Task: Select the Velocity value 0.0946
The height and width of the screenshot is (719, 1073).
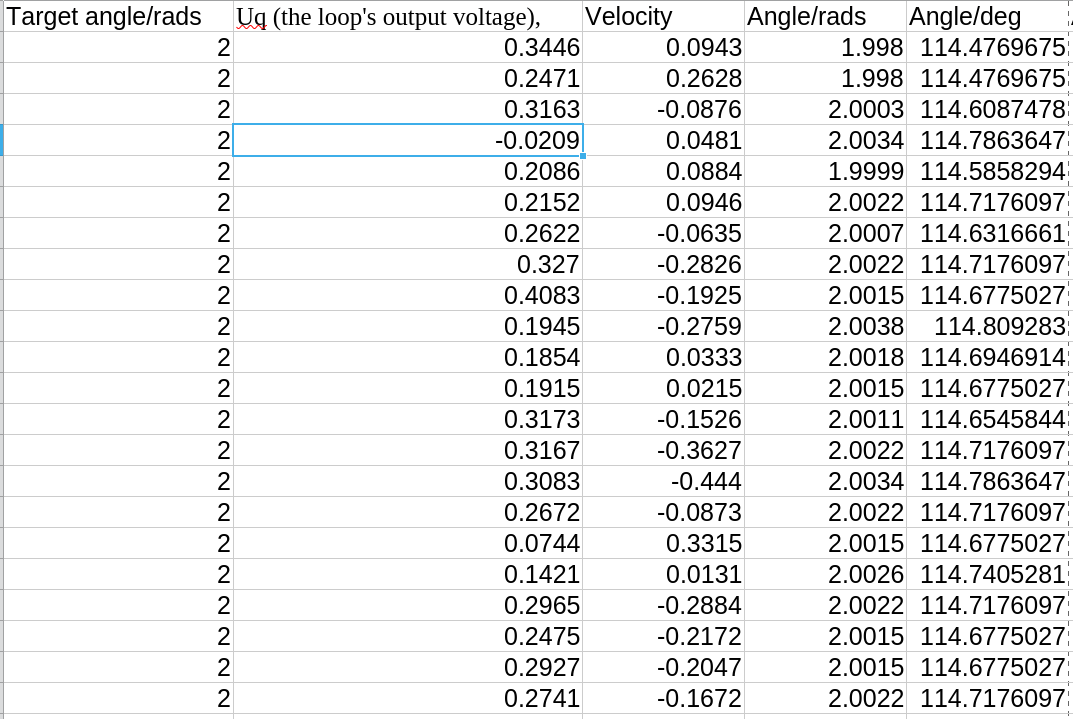Action: pyautogui.click(x=663, y=202)
